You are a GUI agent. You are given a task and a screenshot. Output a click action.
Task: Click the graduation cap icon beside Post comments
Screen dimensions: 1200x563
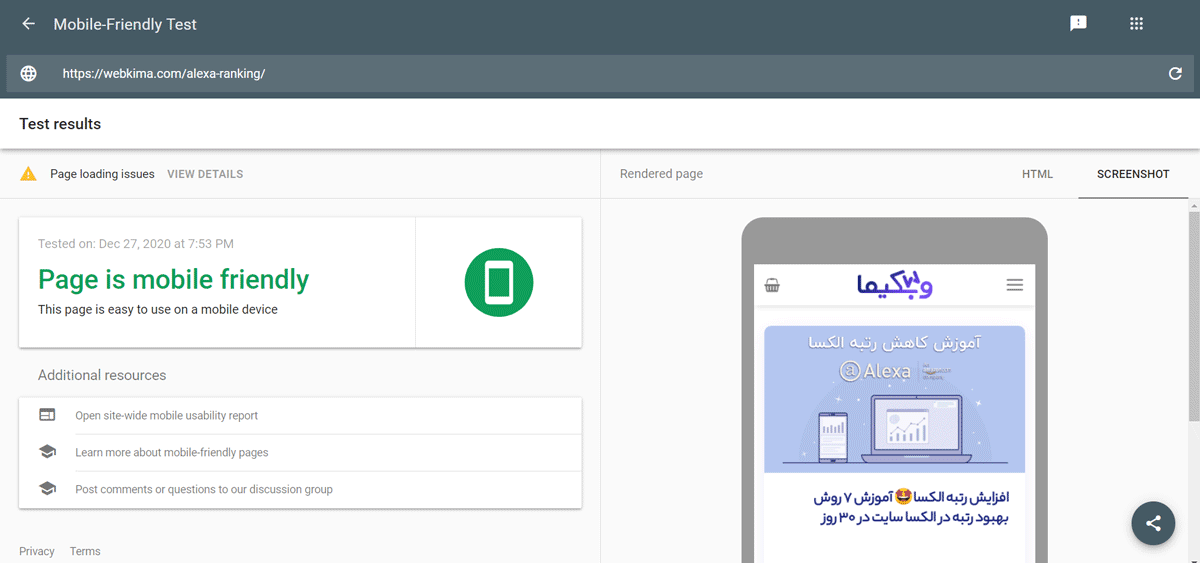click(47, 489)
